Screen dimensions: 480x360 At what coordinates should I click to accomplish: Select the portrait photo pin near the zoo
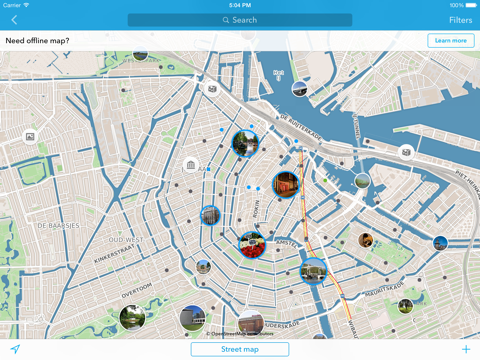[x=365, y=240]
